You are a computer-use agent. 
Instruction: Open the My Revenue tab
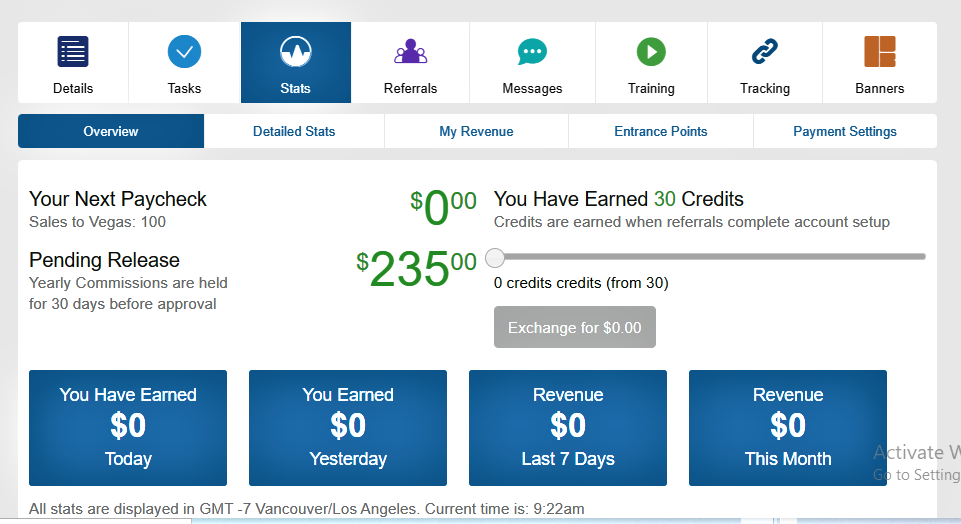point(476,131)
